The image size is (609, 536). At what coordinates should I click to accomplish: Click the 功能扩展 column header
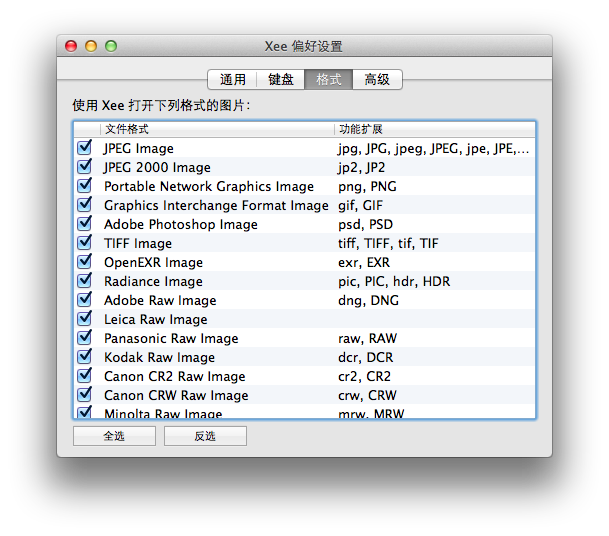coord(435,129)
